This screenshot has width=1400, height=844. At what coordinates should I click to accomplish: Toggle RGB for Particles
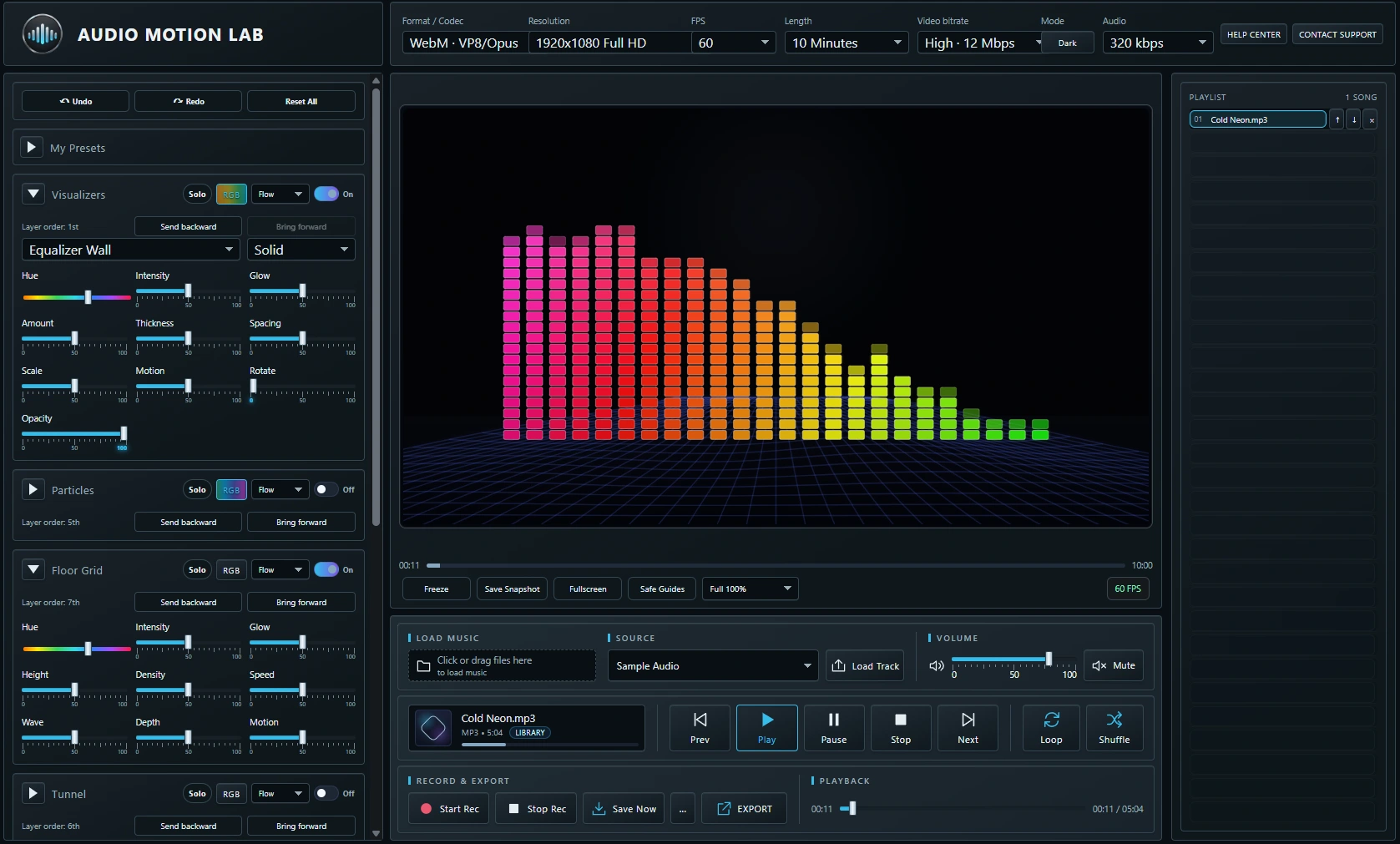[x=231, y=489]
